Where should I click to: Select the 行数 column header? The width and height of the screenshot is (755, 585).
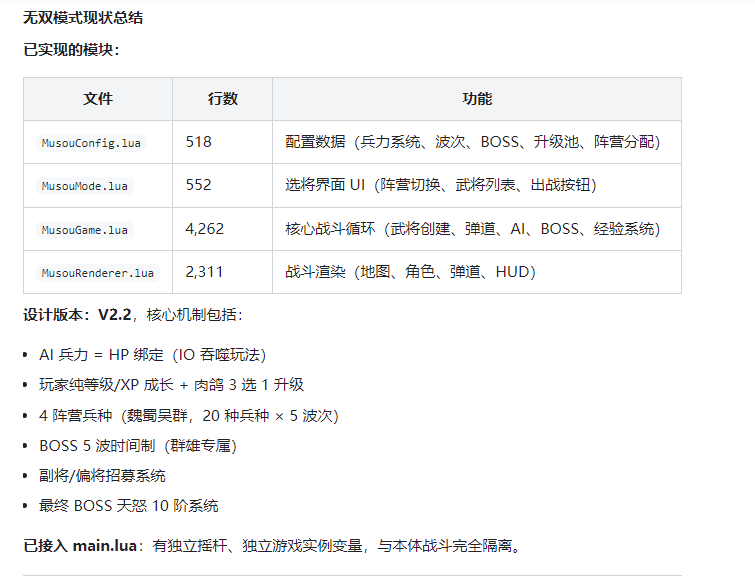[x=222, y=99]
